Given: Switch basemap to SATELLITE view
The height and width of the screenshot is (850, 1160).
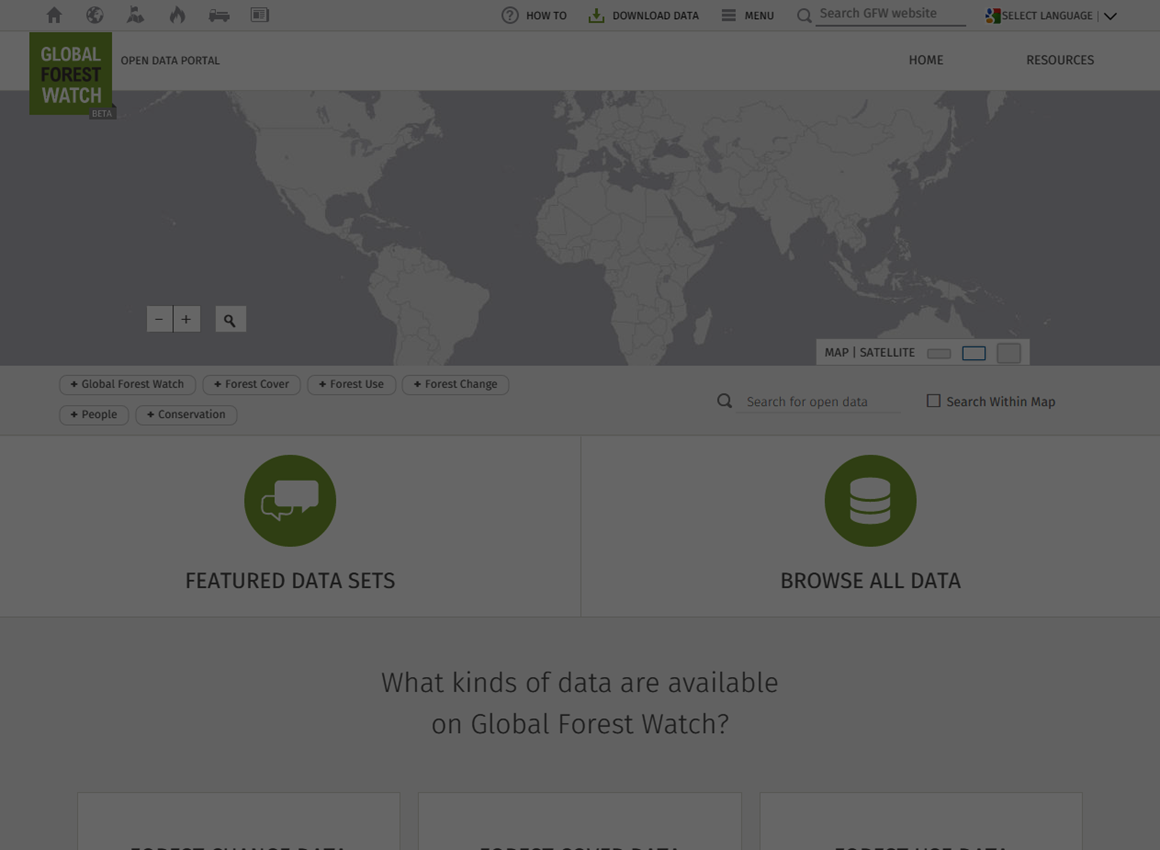Looking at the screenshot, I should coord(887,353).
